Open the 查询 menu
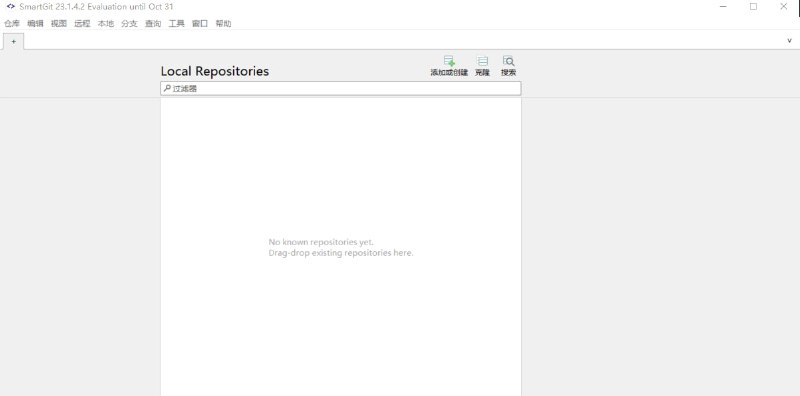 tap(153, 23)
